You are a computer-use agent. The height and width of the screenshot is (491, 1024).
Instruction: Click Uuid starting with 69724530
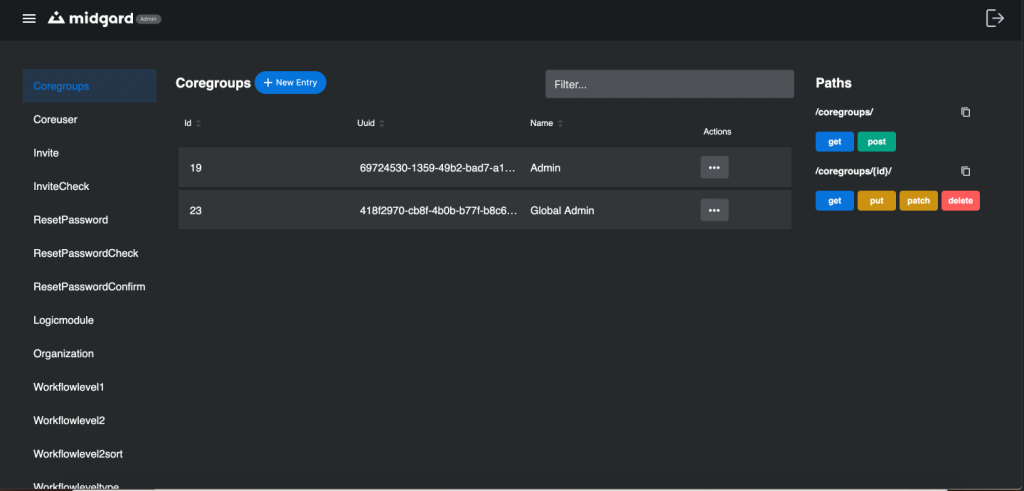pyautogui.click(x=438, y=168)
